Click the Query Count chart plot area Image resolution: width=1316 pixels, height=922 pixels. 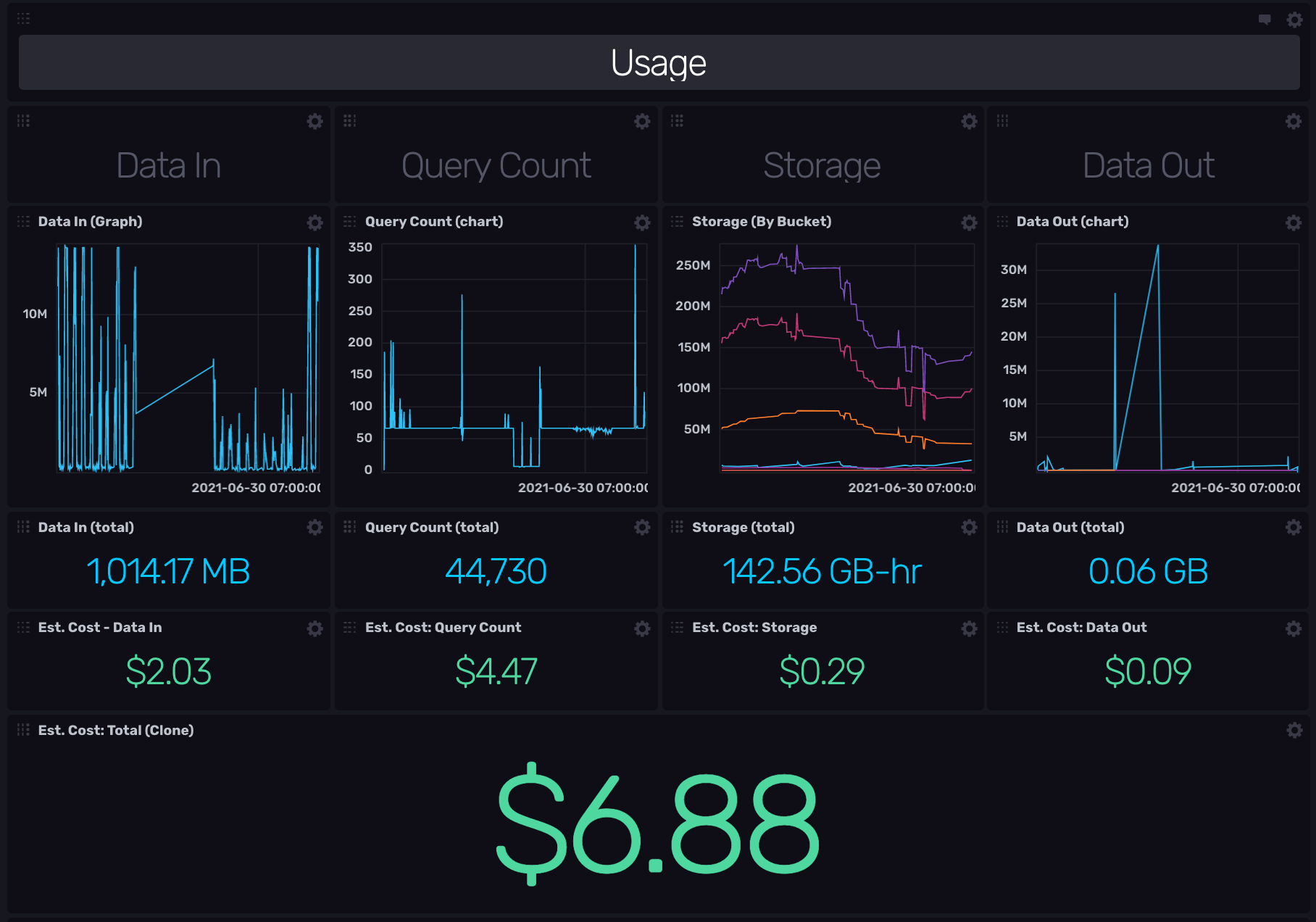tap(515, 358)
